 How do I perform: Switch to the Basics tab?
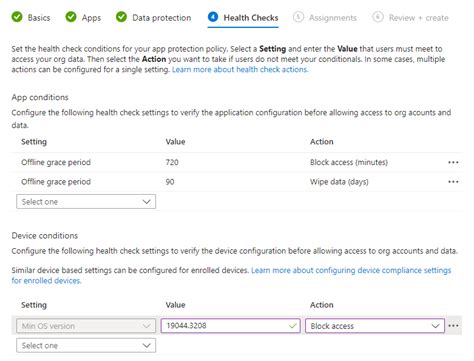click(x=39, y=18)
